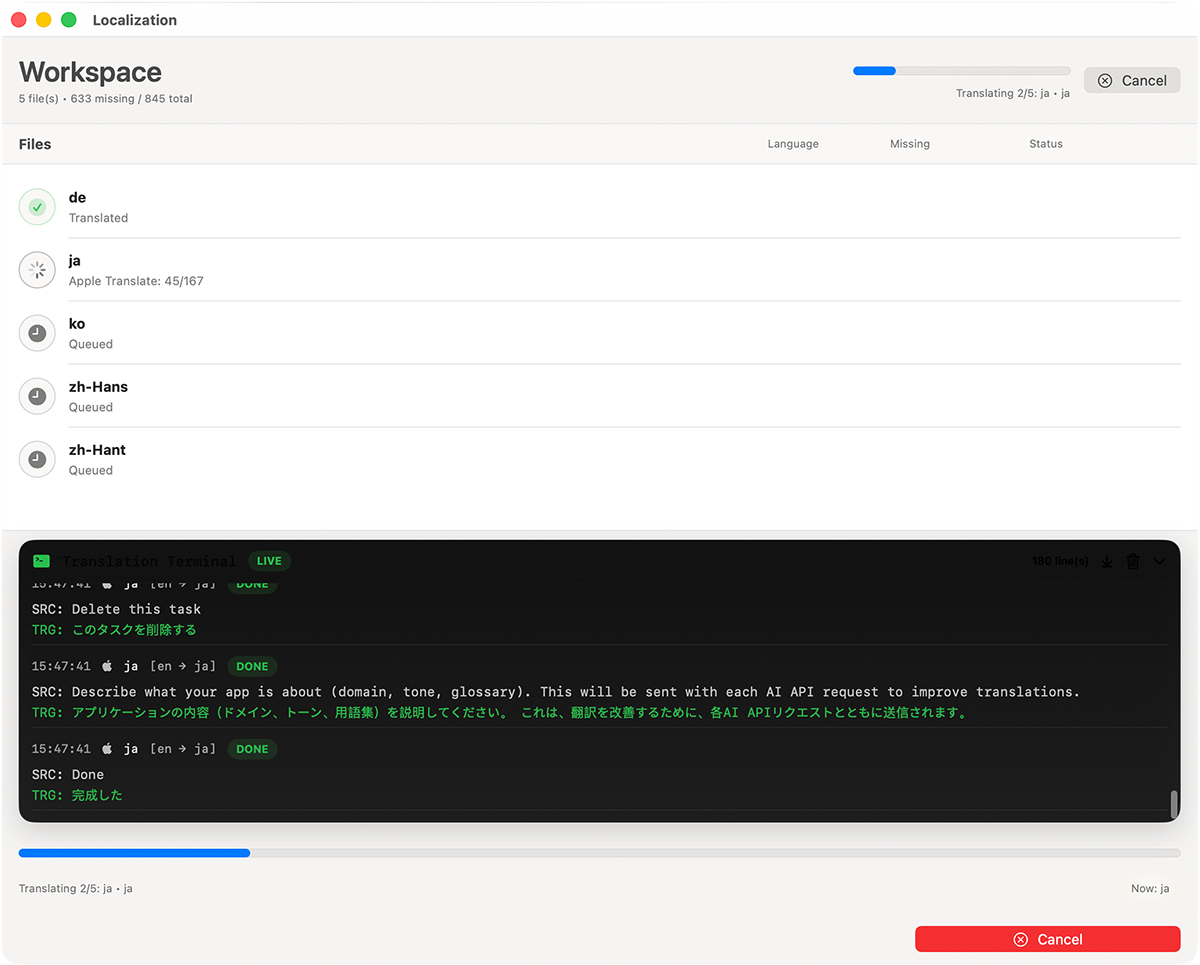Click top 'Translating 2/5: ja • ja' status text
1200x965 pixels.
pos(1013,93)
